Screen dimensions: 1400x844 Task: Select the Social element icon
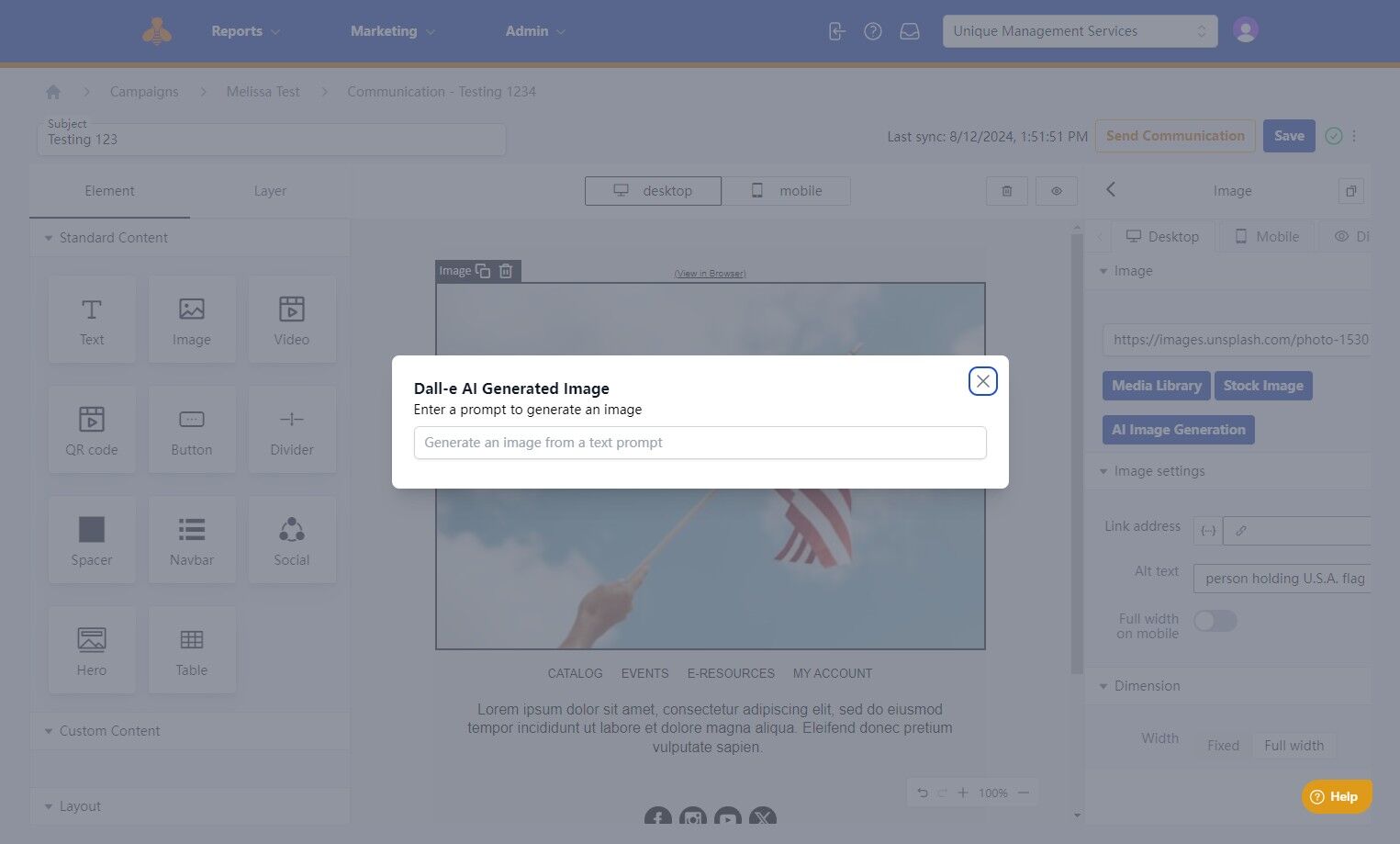[x=292, y=529]
